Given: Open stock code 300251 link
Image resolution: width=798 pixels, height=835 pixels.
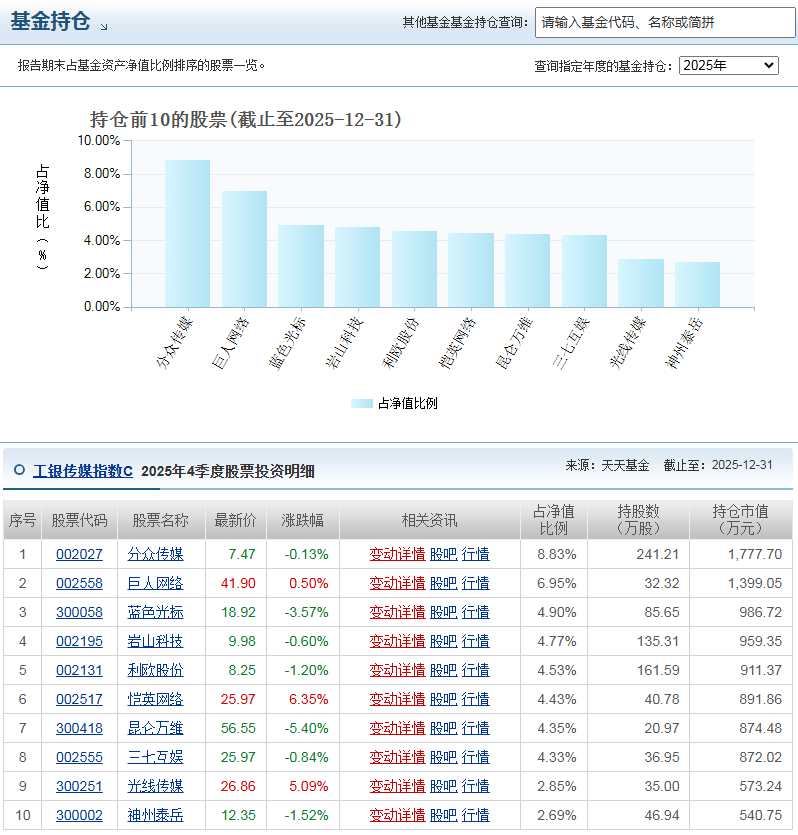Looking at the screenshot, I should click(79, 786).
